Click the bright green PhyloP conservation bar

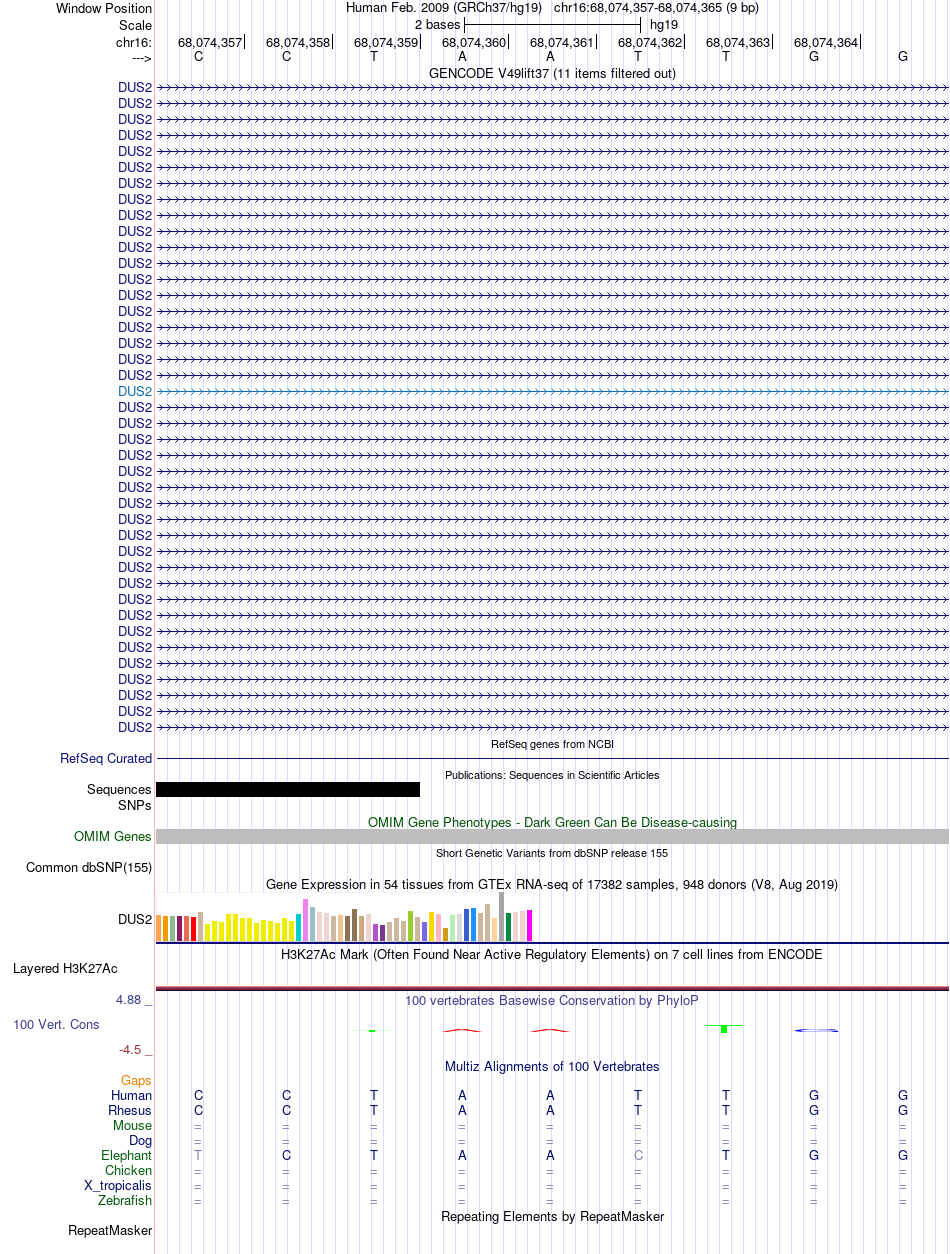point(724,1029)
